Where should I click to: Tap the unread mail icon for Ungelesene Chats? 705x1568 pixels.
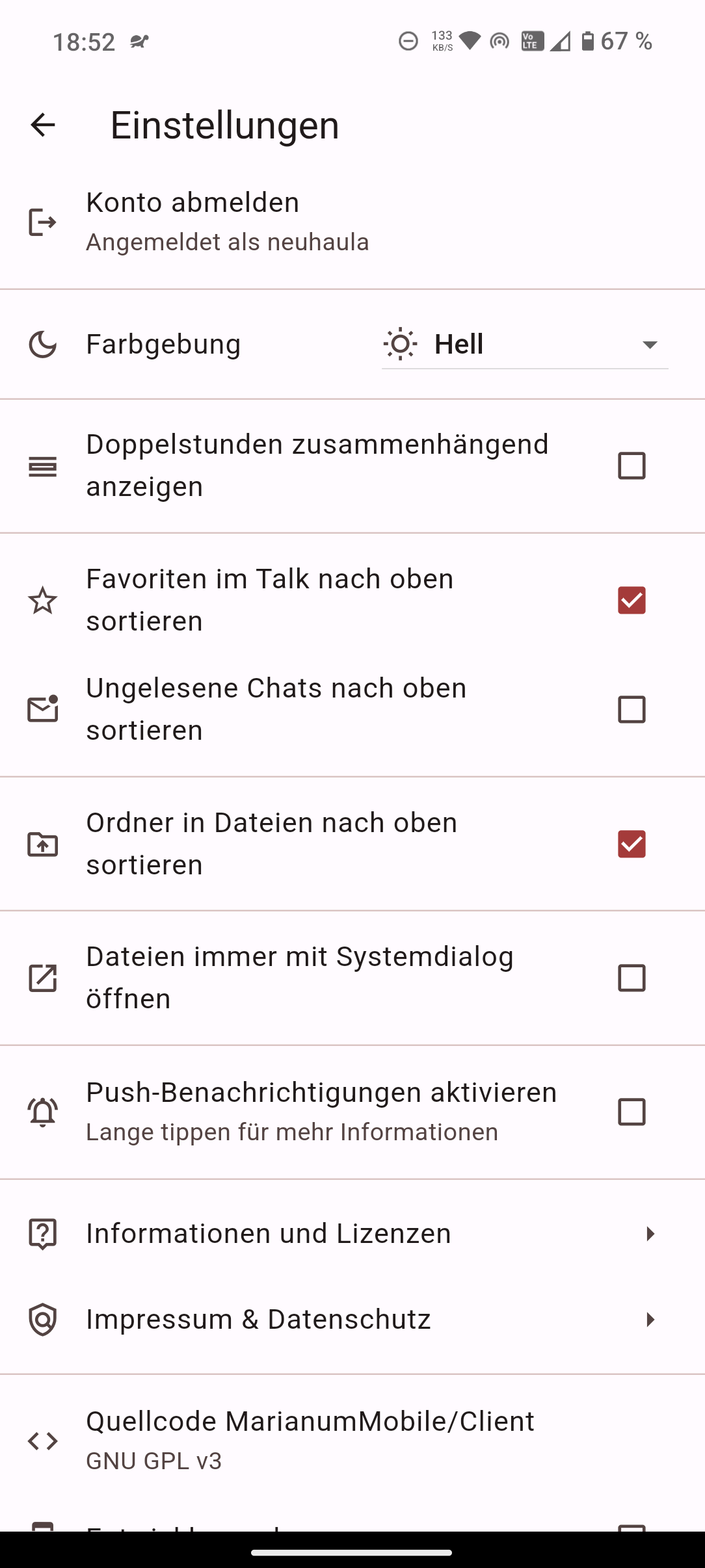click(43, 709)
